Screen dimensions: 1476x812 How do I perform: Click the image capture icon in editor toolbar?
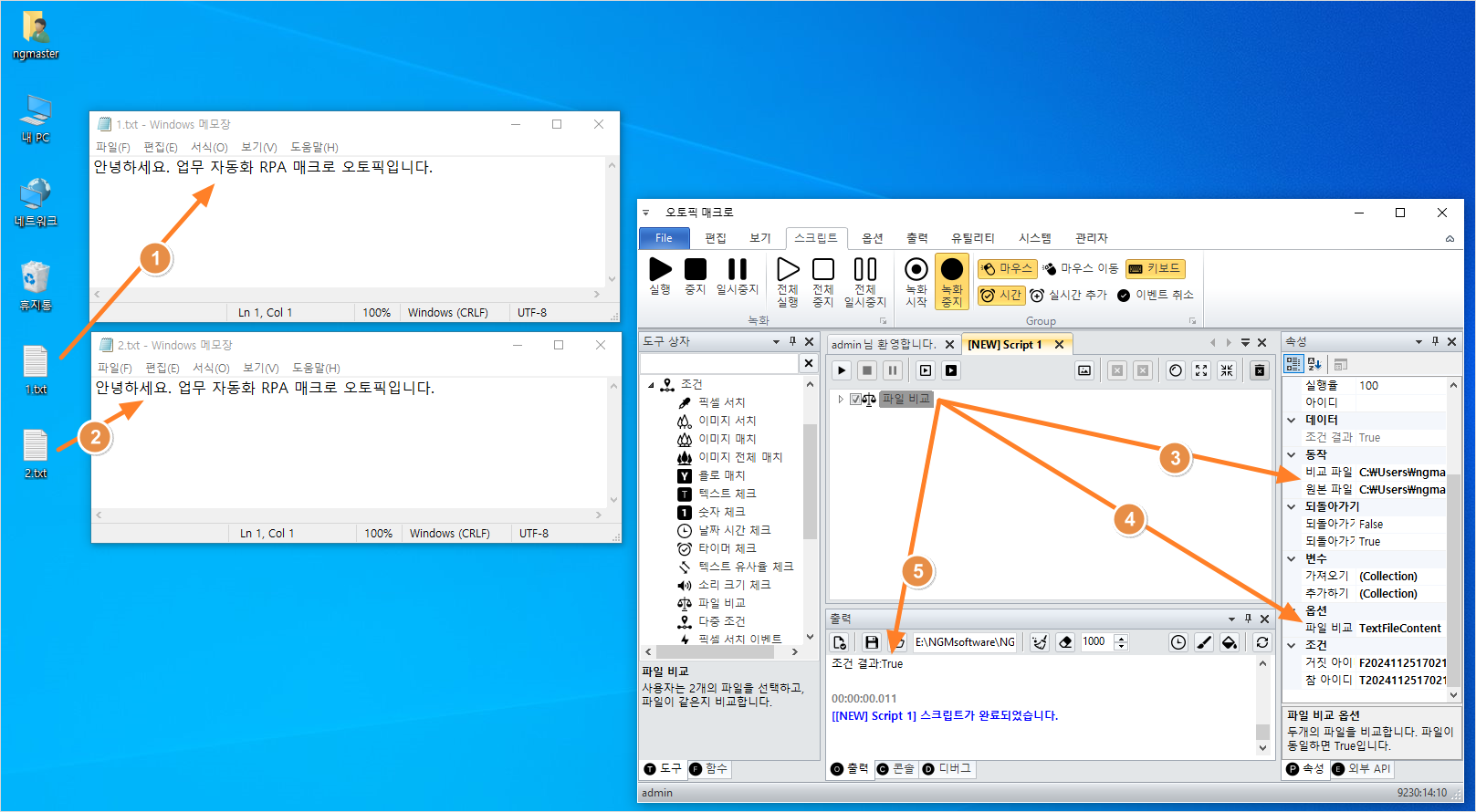coord(1084,370)
